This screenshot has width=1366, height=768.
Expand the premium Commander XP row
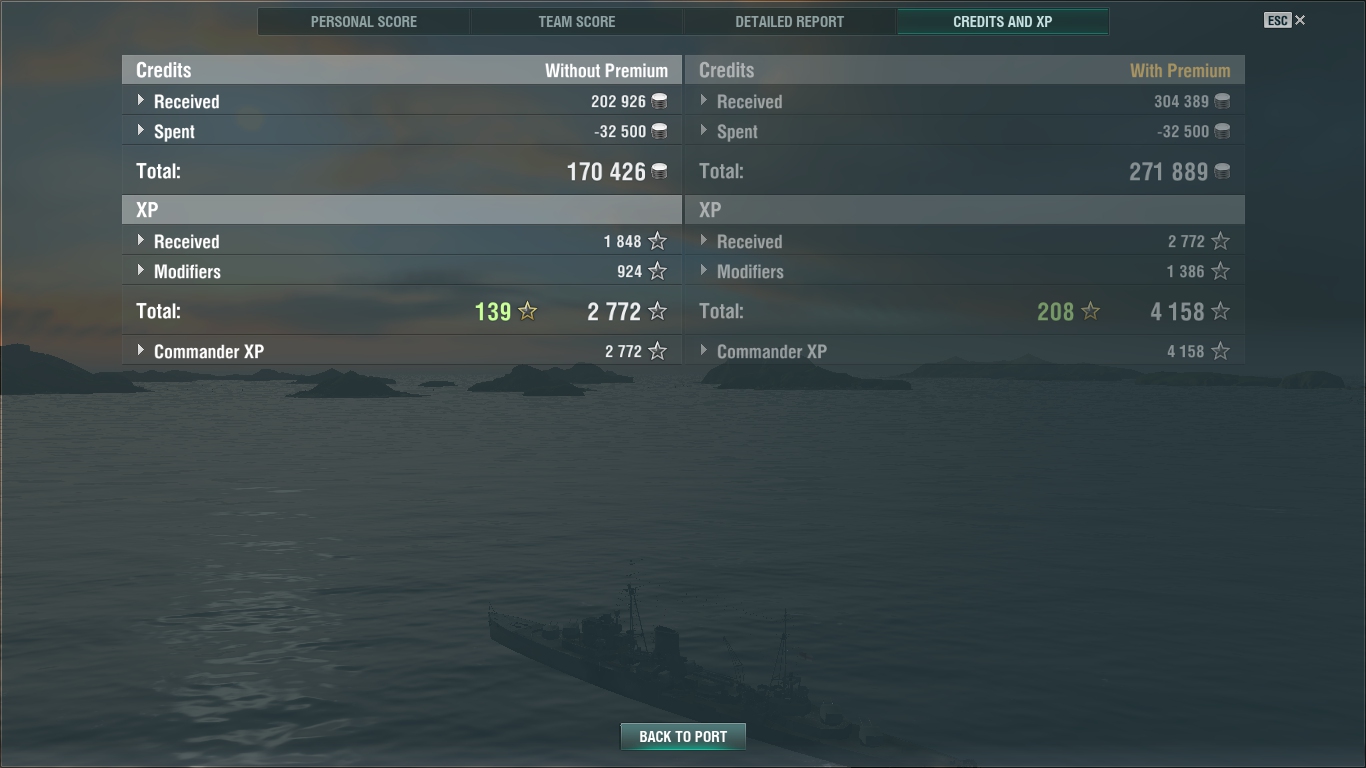coord(965,351)
